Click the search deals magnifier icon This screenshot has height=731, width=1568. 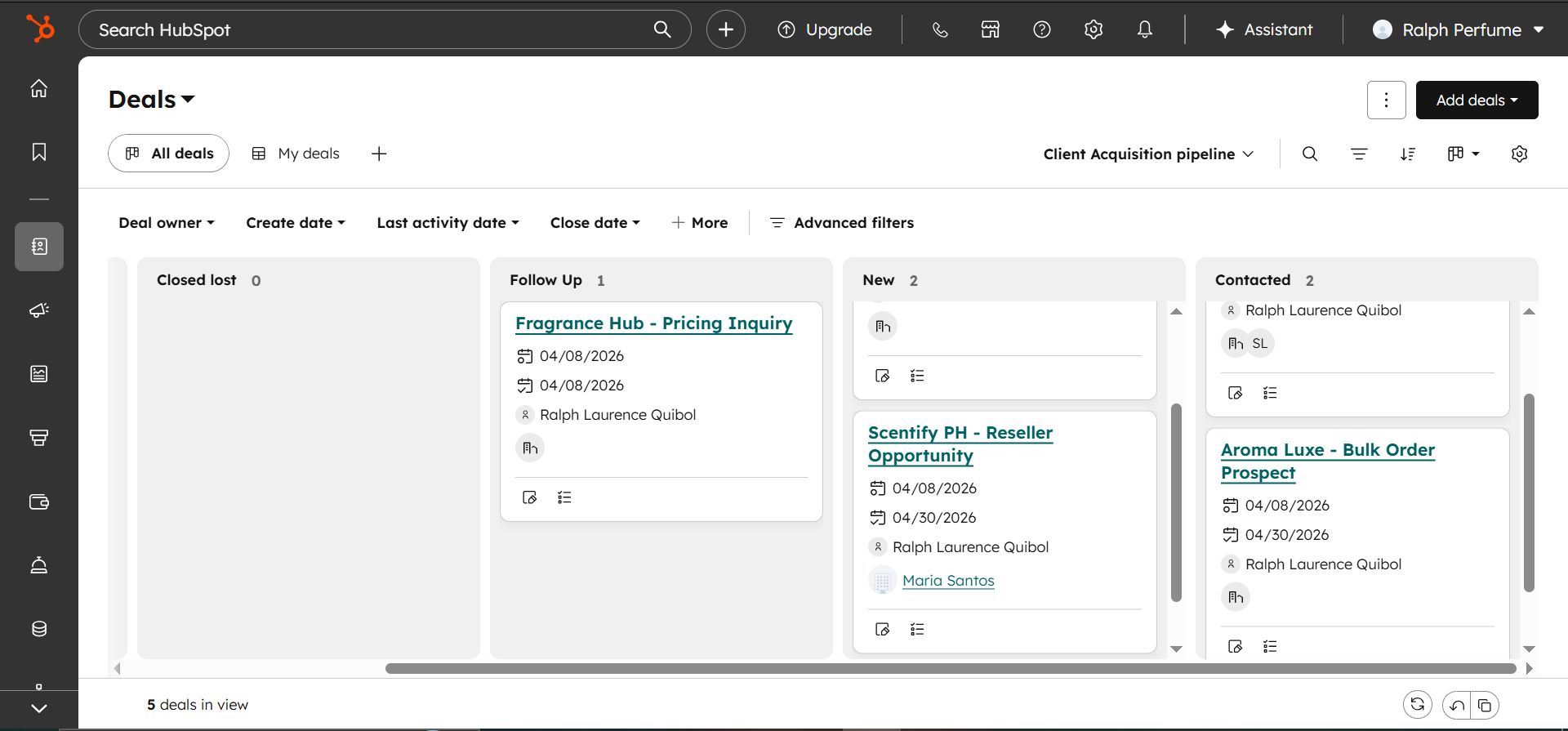pos(1310,154)
